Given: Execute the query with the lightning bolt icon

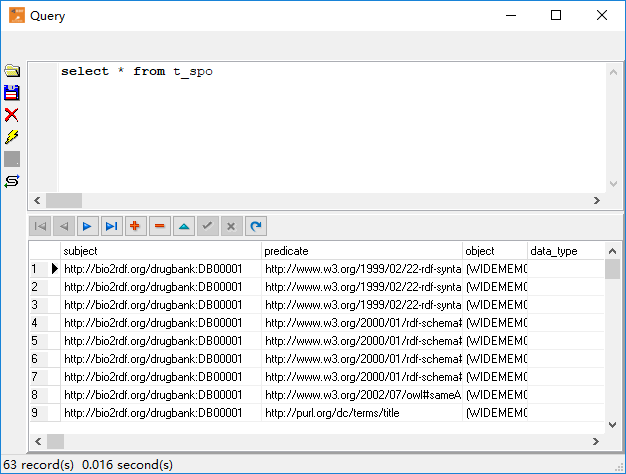Looking at the screenshot, I should tap(12, 137).
